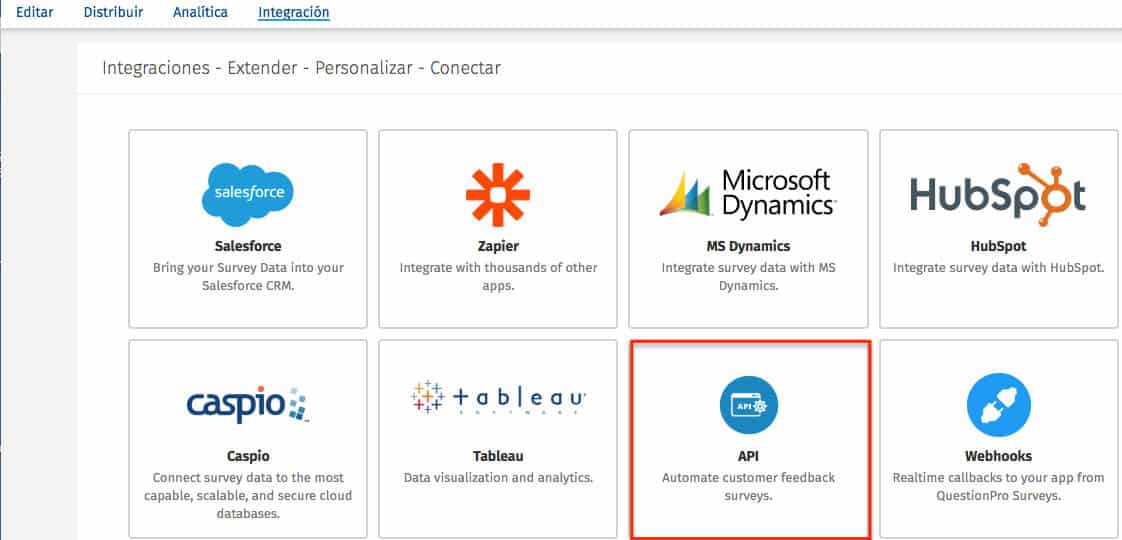Open the HubSpot integration title
The height and width of the screenshot is (540, 1122).
click(998, 246)
